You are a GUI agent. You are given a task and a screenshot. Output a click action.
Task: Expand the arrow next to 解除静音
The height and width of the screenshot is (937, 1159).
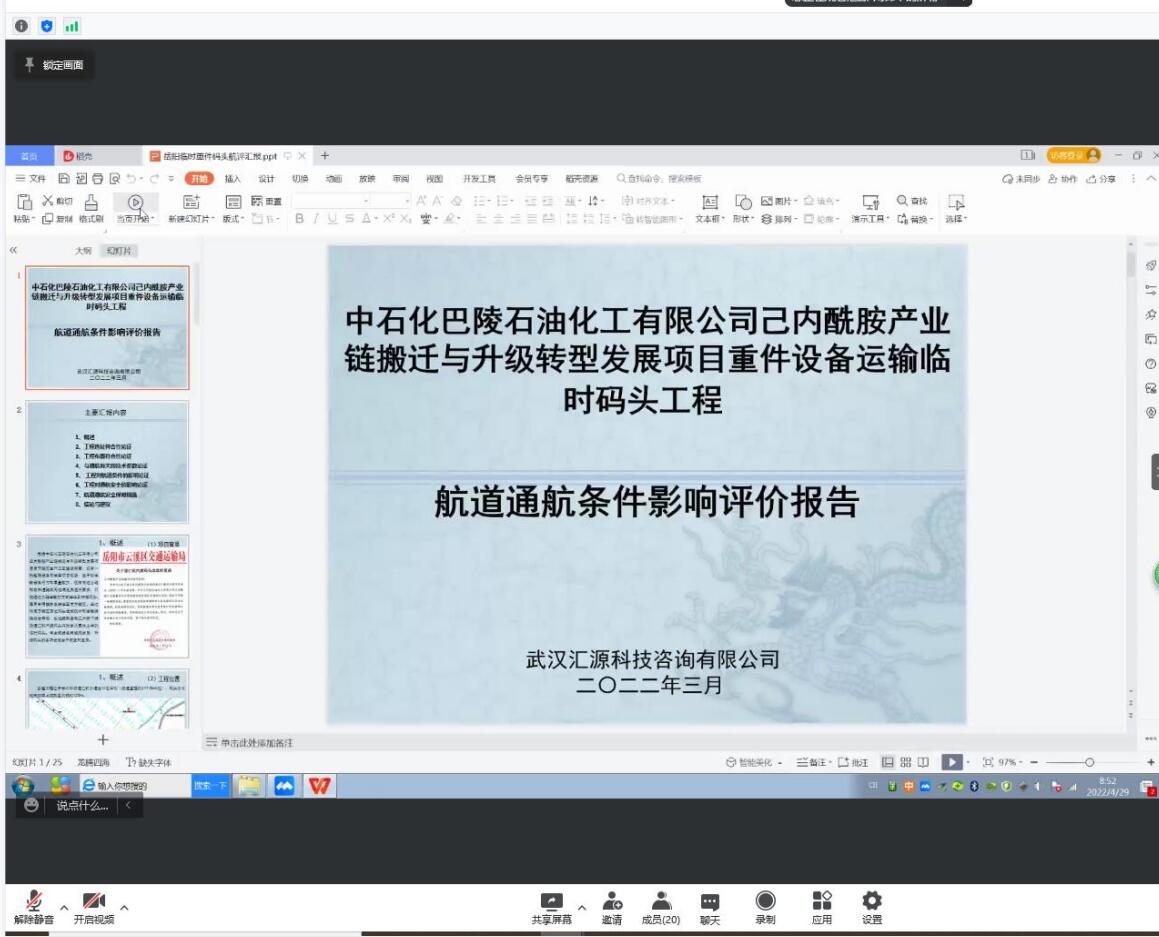[62, 899]
